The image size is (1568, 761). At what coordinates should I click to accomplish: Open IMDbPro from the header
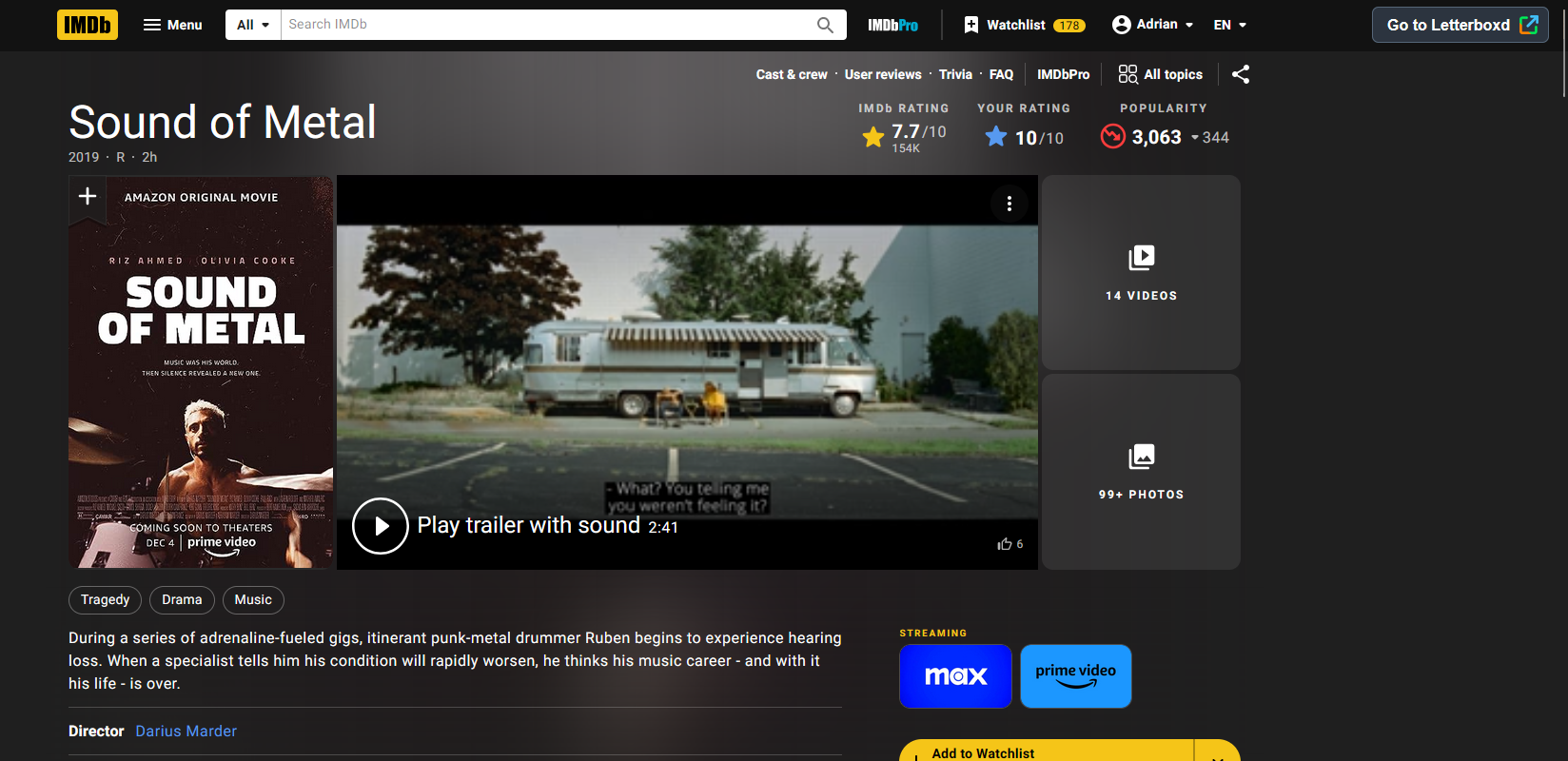(892, 25)
